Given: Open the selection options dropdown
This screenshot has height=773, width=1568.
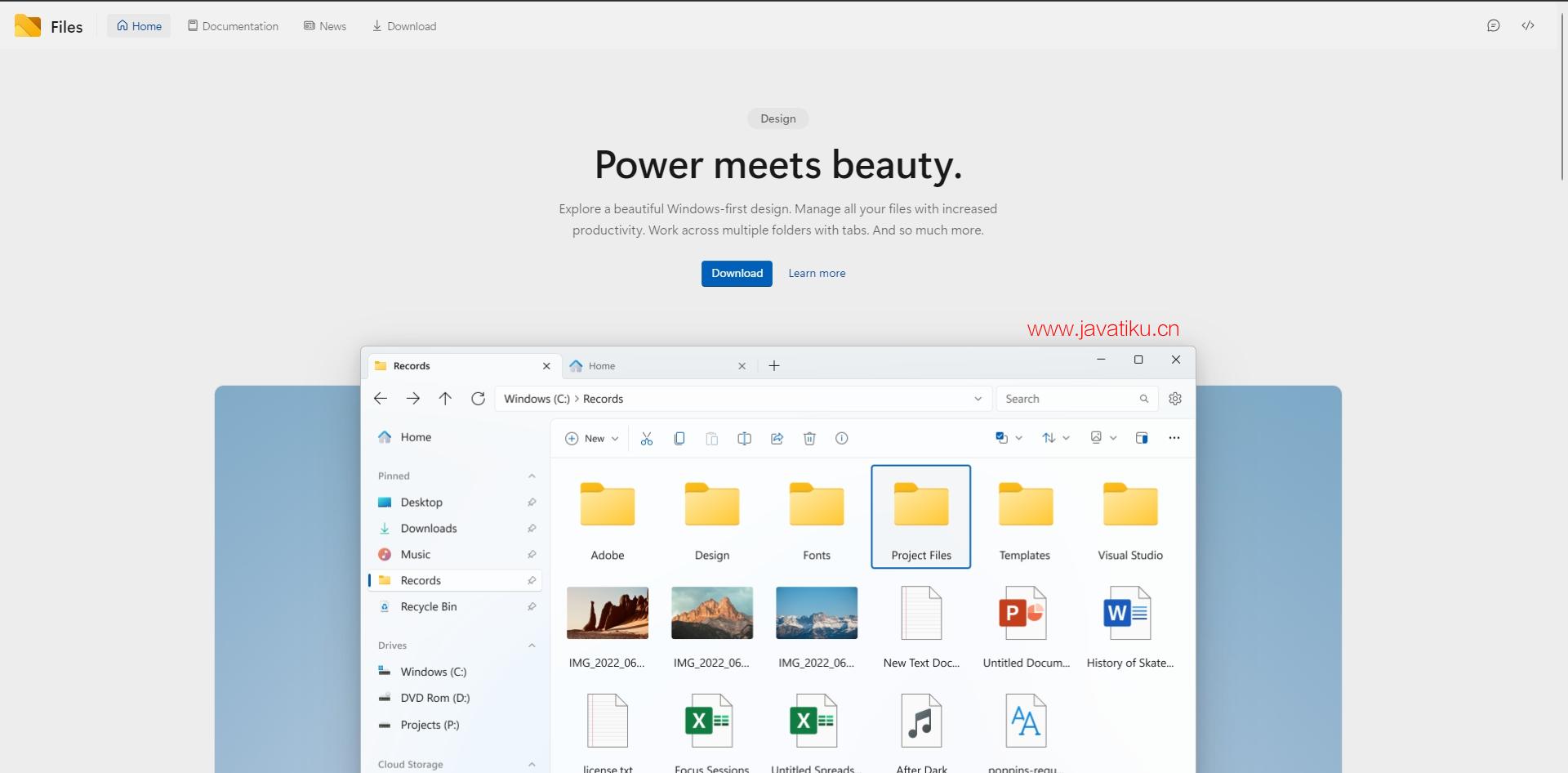Looking at the screenshot, I should click(1009, 438).
